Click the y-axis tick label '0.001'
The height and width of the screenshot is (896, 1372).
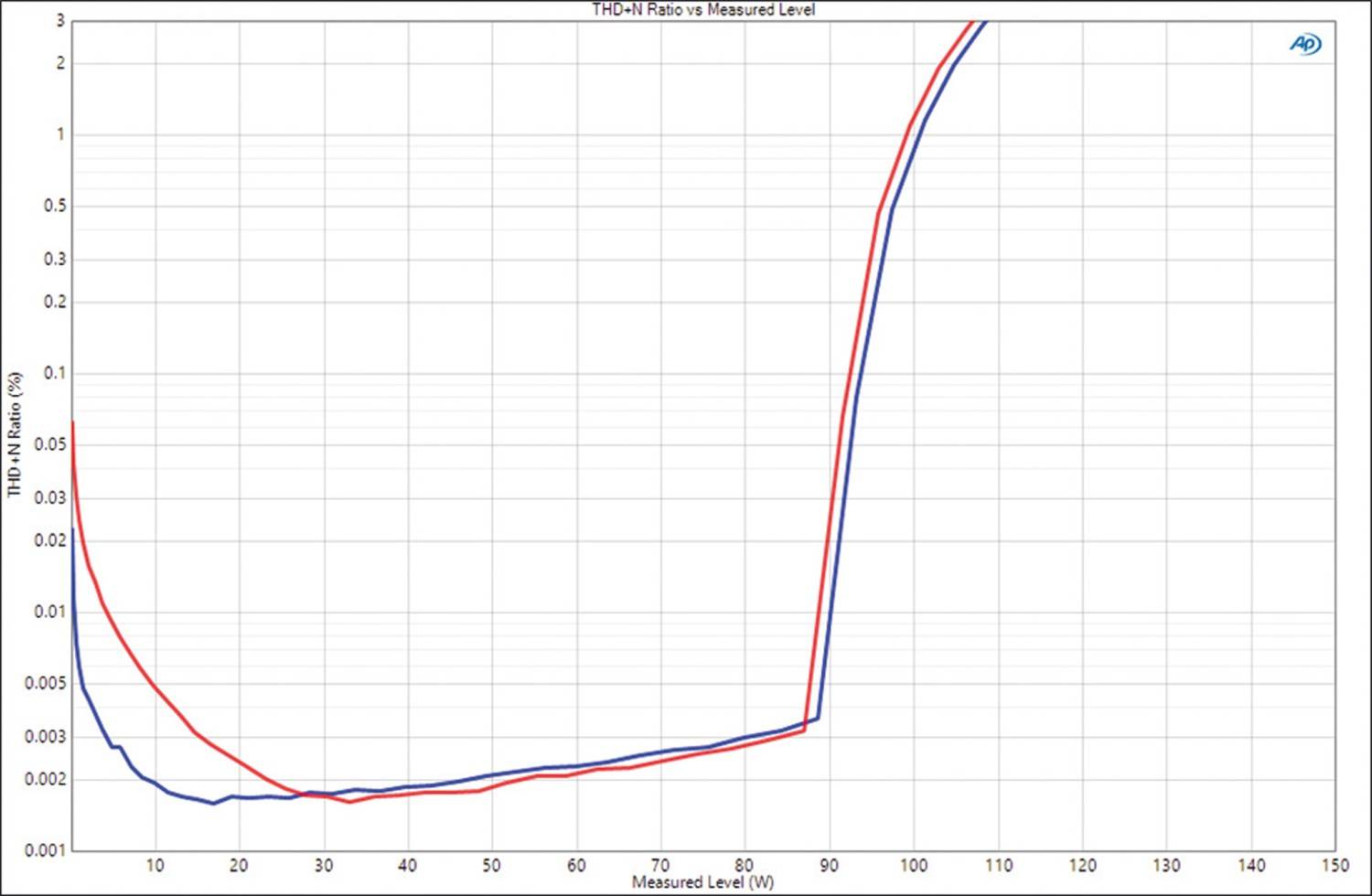(x=47, y=850)
